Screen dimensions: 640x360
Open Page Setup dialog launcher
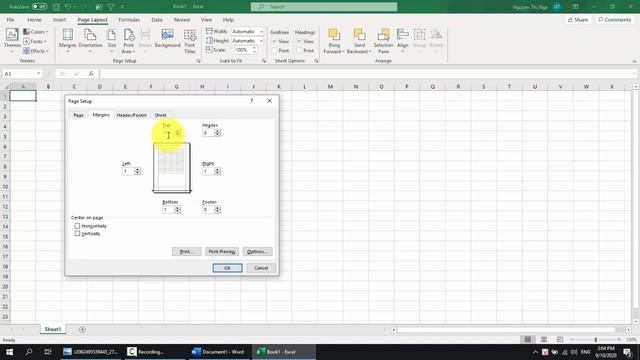pyautogui.click(x=198, y=61)
